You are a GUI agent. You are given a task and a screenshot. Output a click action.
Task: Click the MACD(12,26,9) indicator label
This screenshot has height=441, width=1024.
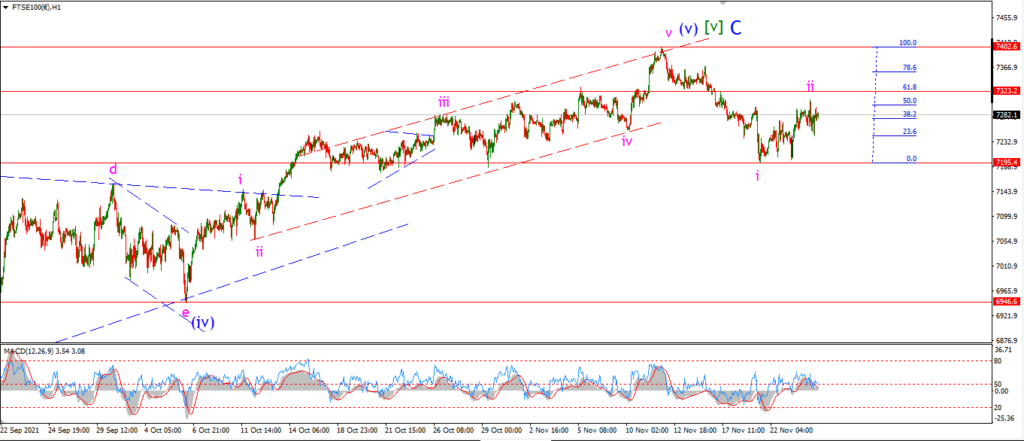tap(31, 351)
